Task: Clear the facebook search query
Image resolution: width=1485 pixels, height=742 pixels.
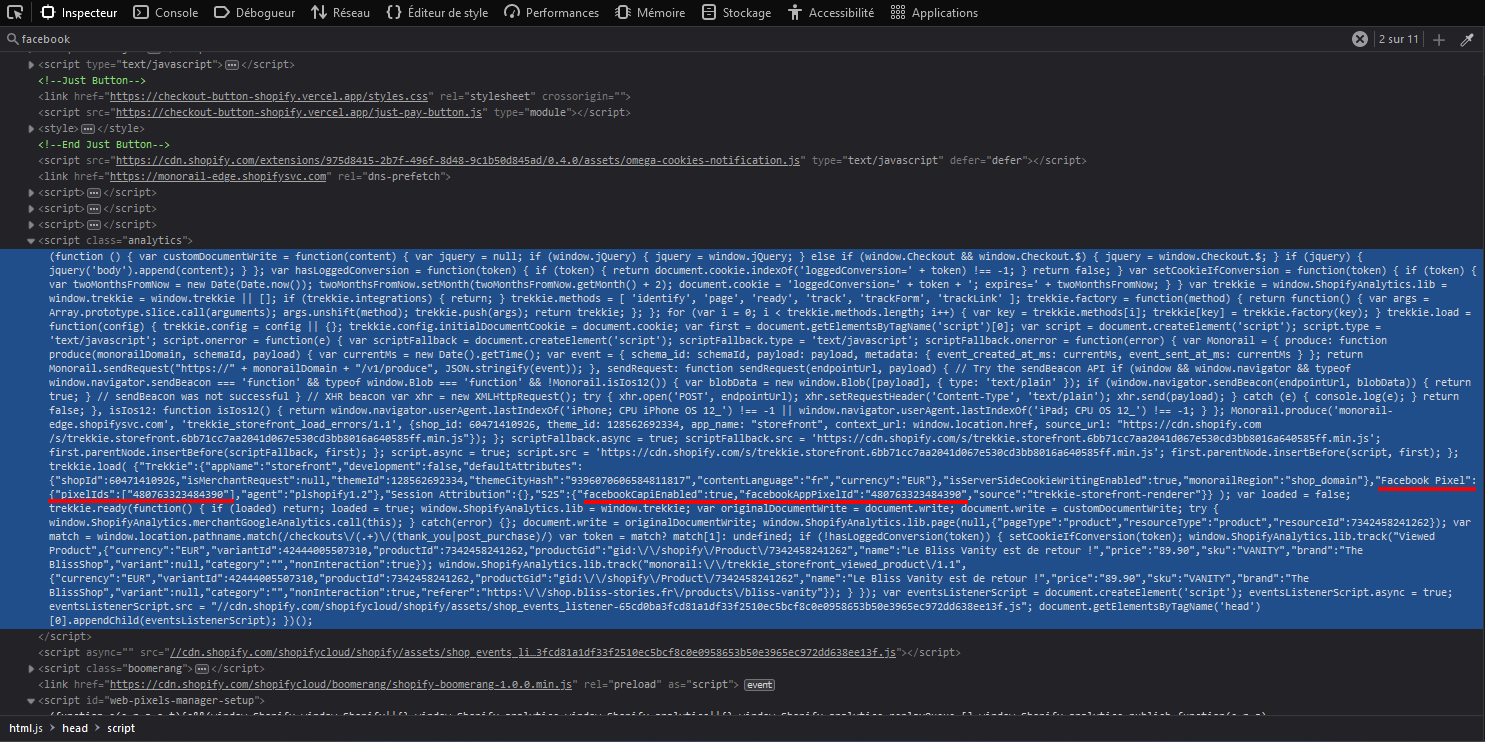Action: point(1360,39)
